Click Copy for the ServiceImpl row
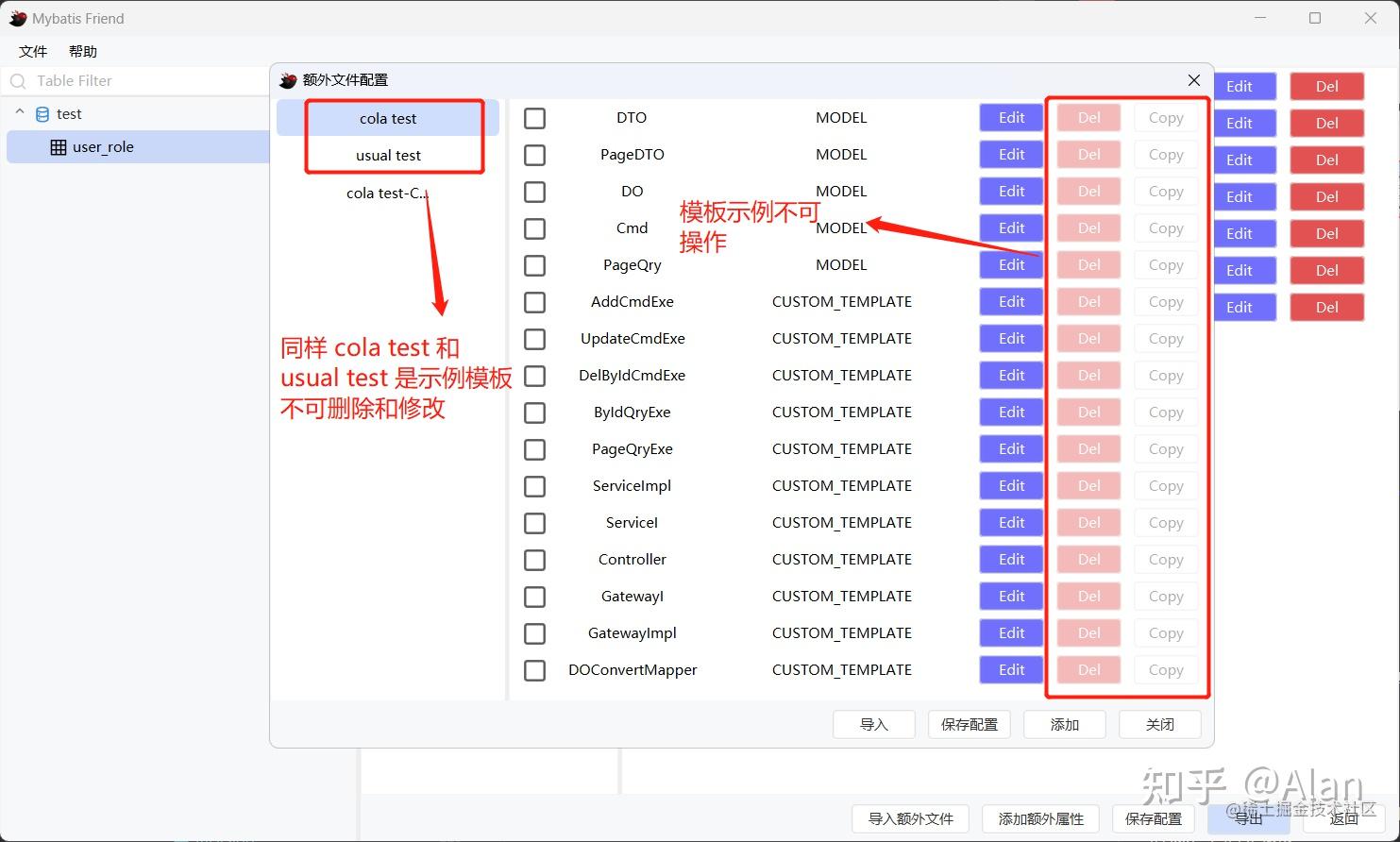Viewport: 1400px width, 842px height. click(x=1166, y=486)
